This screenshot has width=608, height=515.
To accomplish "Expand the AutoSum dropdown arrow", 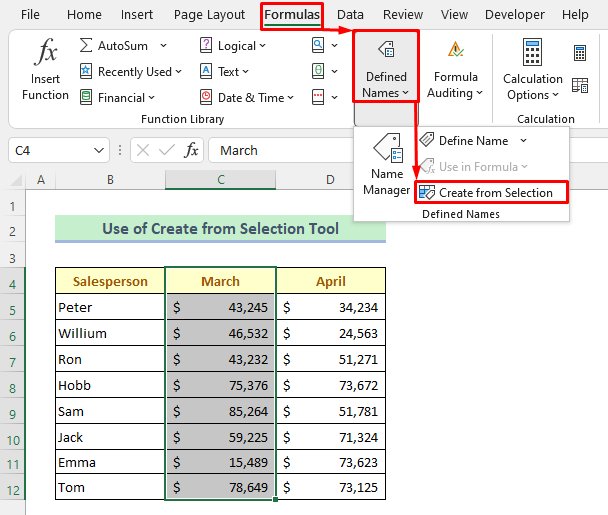I will [x=164, y=46].
